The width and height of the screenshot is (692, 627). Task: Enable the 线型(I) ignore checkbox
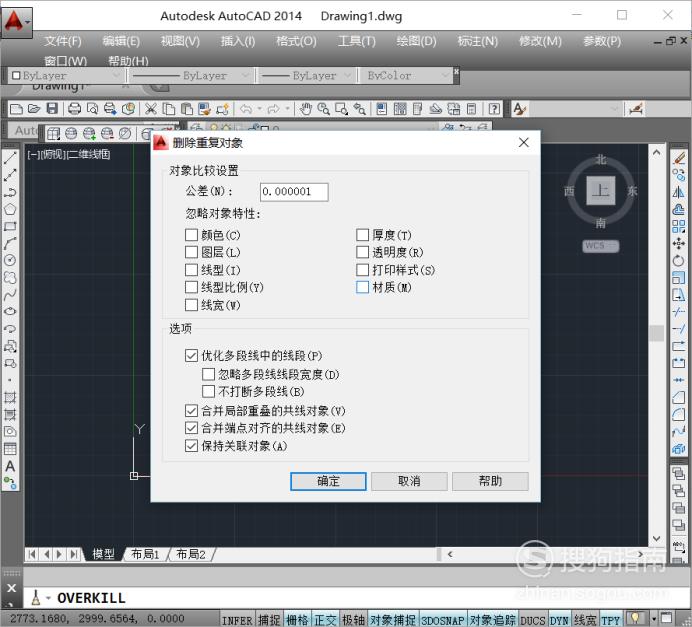coord(191,270)
